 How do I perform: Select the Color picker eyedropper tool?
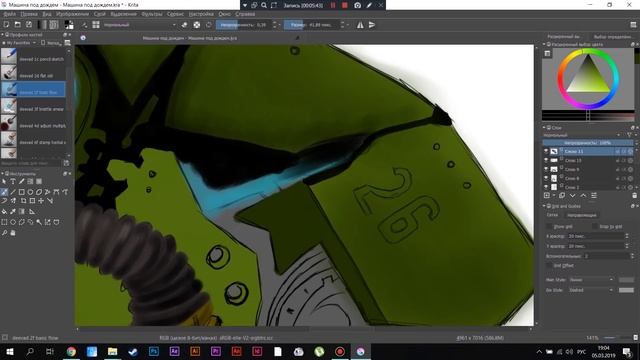[13, 211]
